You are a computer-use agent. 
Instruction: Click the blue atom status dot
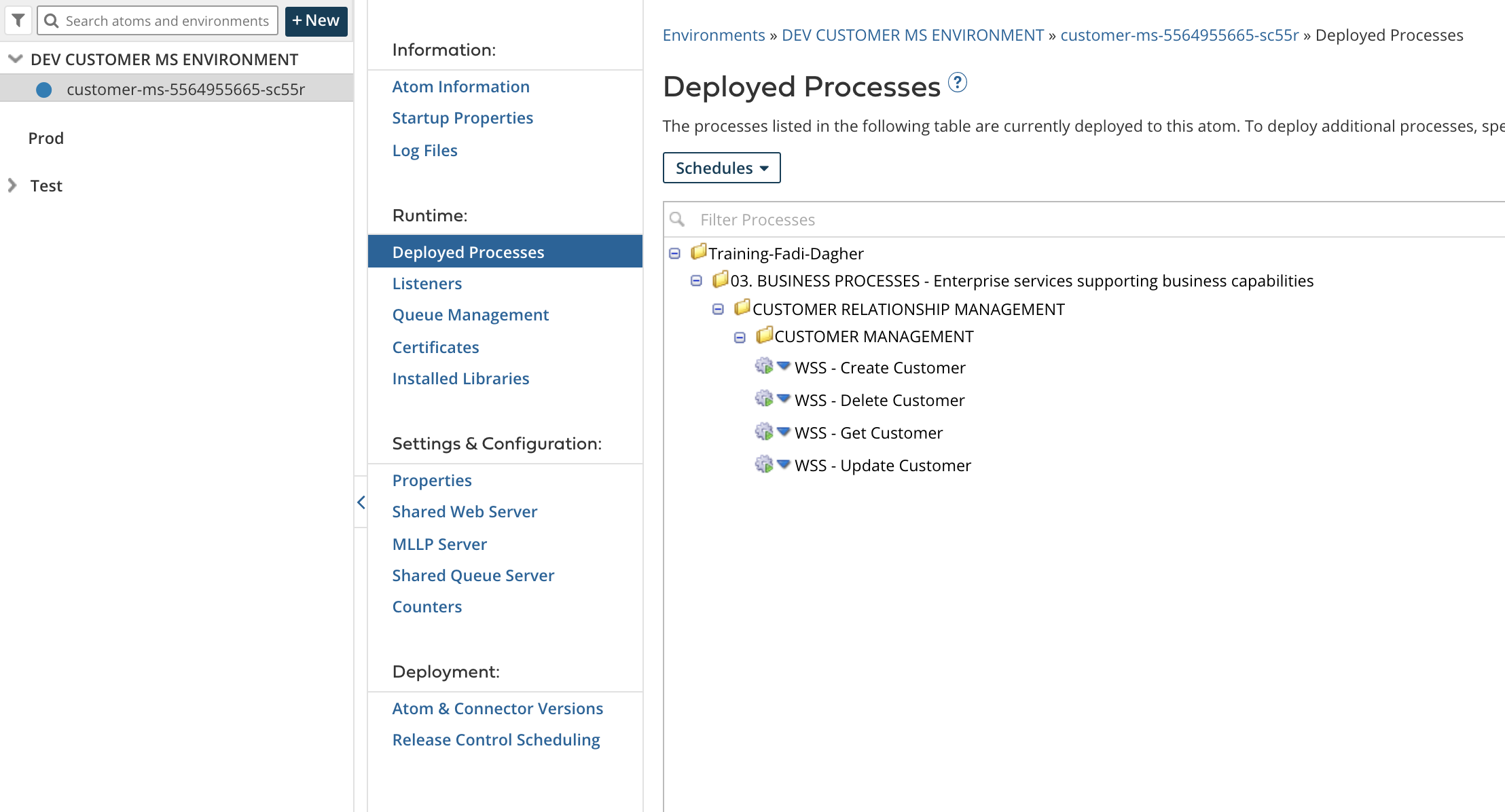(44, 90)
